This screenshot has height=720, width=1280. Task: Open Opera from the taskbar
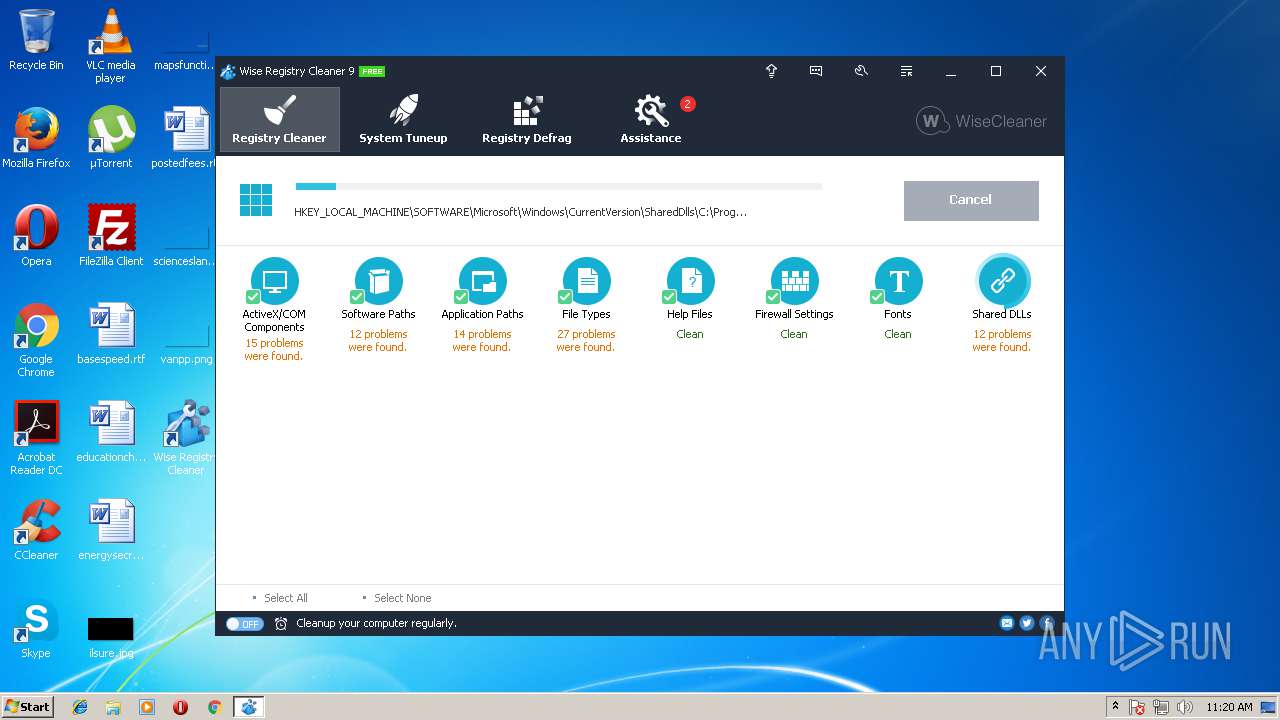[181, 707]
